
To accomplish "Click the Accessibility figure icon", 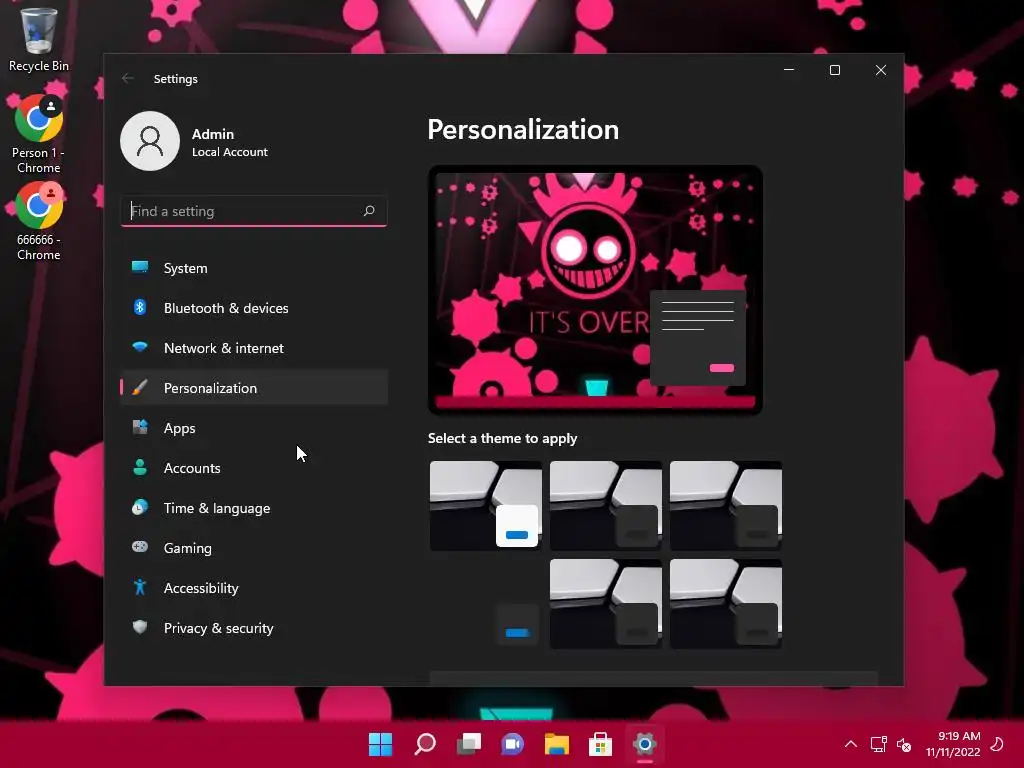I will coord(140,587).
